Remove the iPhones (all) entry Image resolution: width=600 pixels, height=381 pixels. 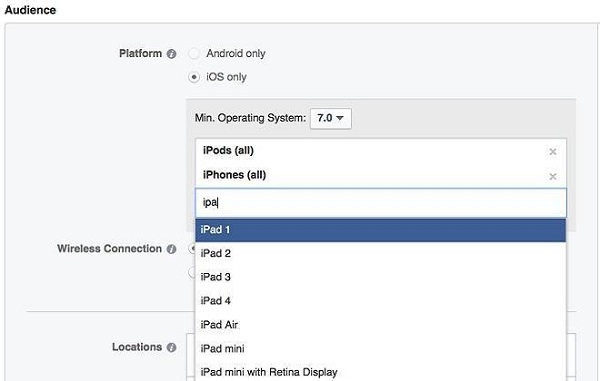click(x=553, y=176)
